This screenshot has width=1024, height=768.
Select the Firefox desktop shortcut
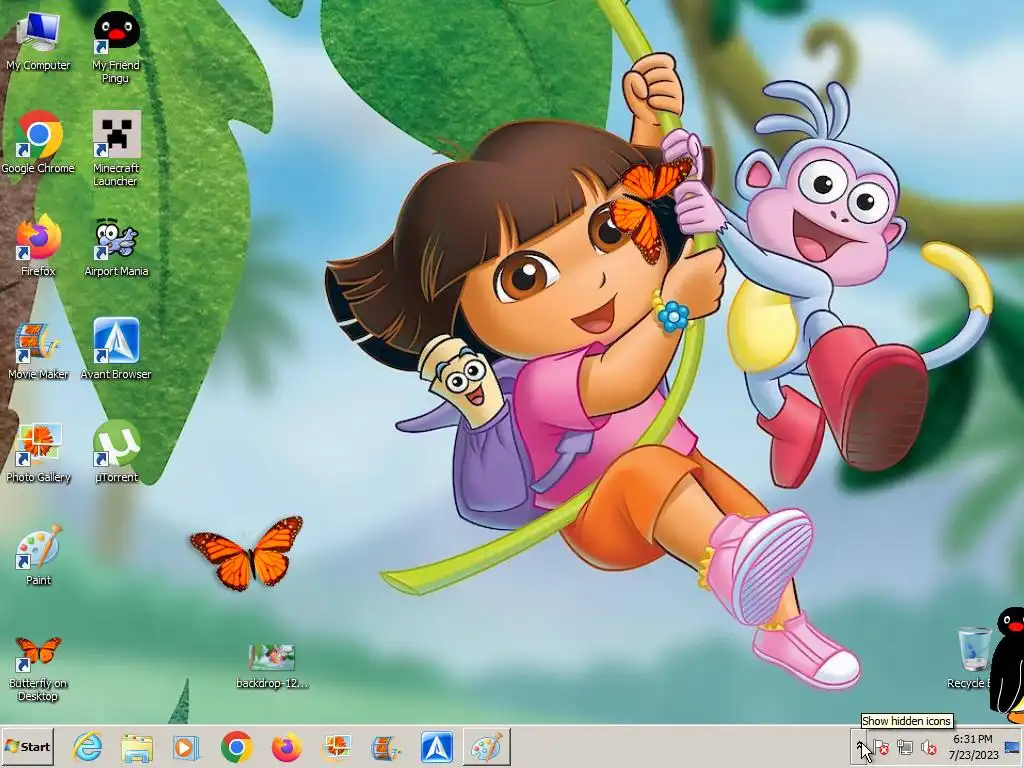click(x=38, y=246)
